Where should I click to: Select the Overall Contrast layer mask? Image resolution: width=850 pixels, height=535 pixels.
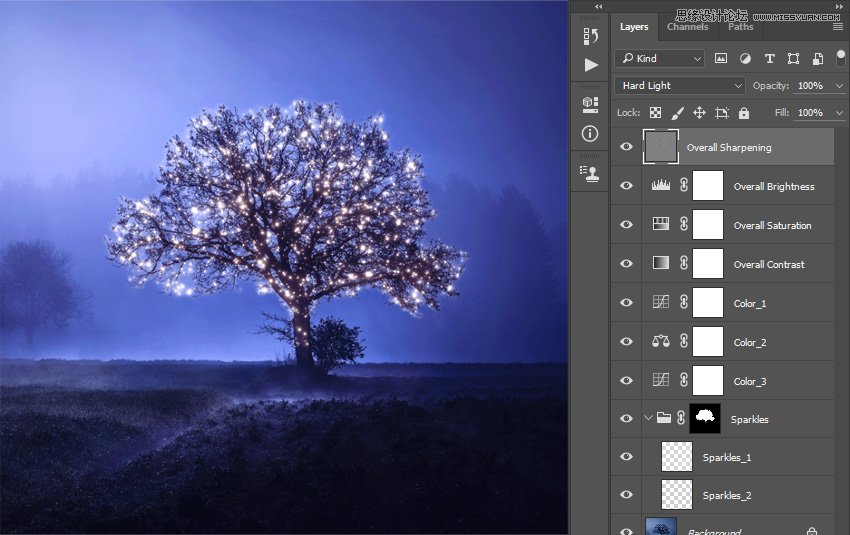pos(708,263)
